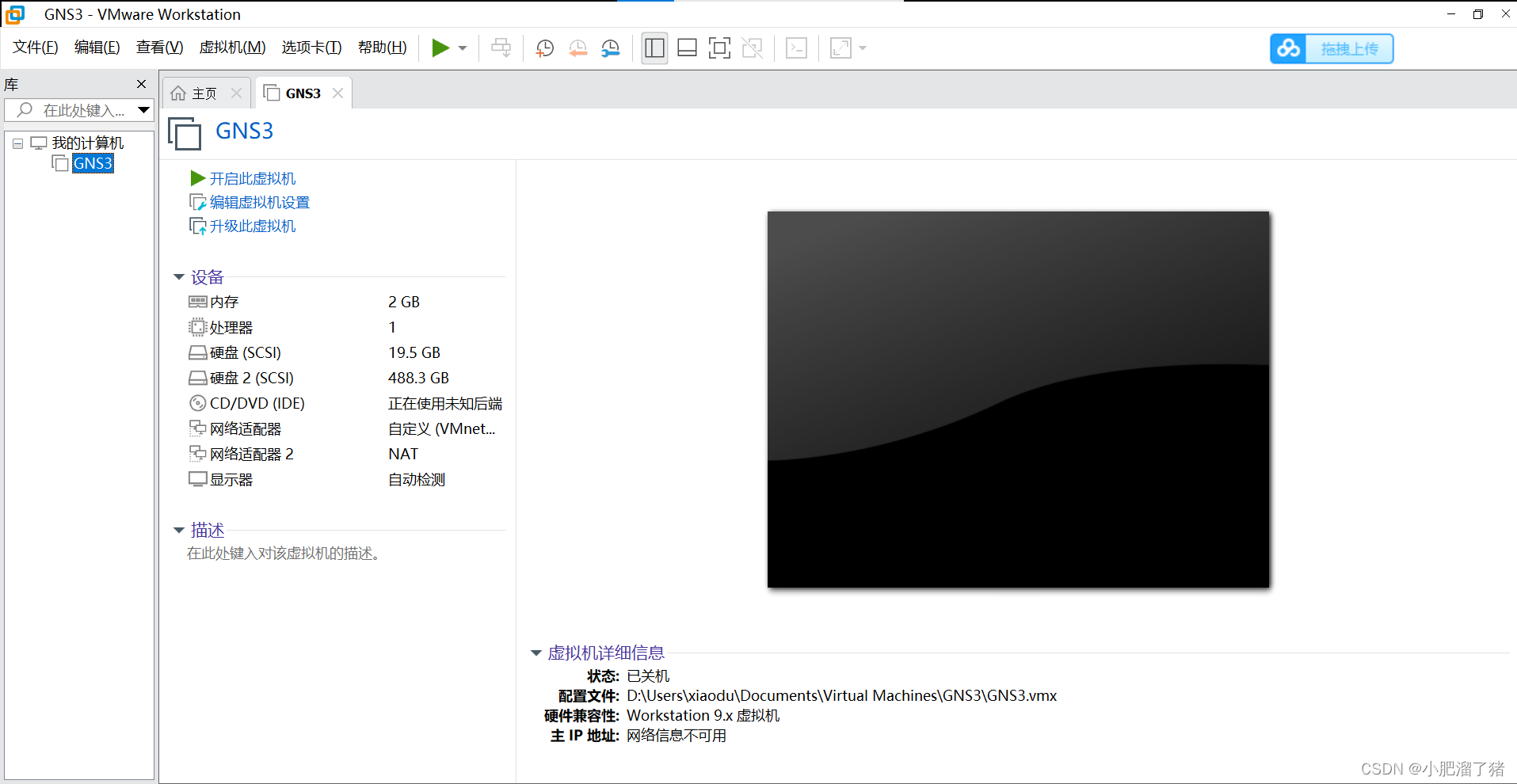
Task: Click the 编辑虚拟机设置 link
Action: tap(259, 203)
